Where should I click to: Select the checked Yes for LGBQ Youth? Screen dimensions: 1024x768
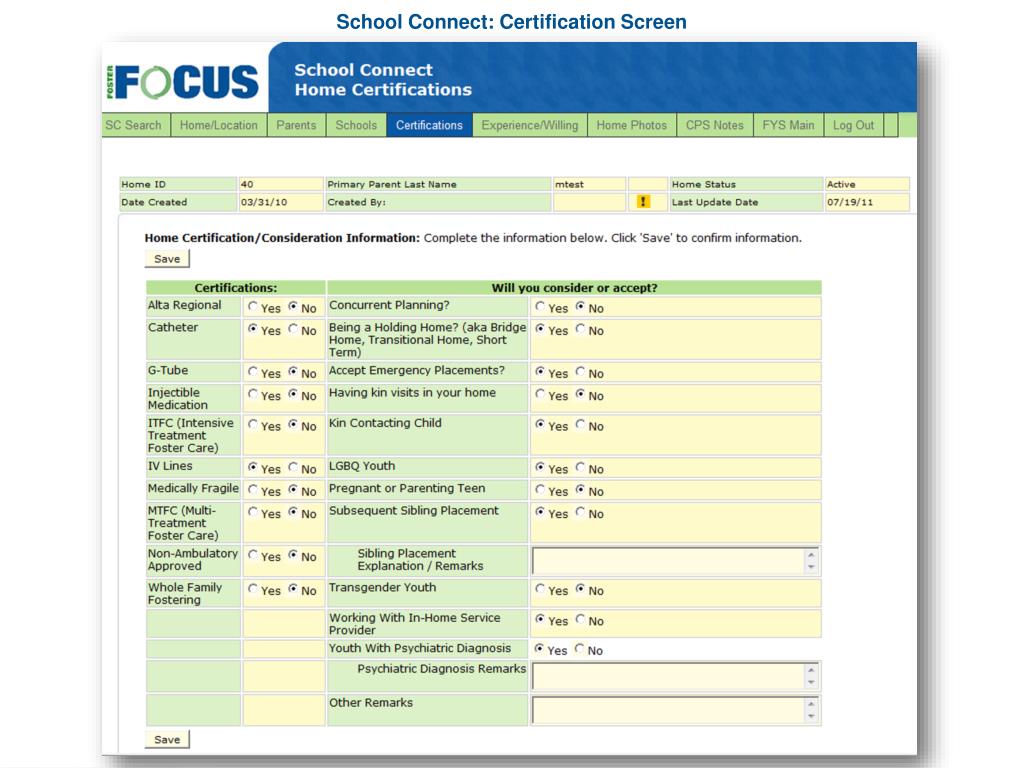point(540,467)
